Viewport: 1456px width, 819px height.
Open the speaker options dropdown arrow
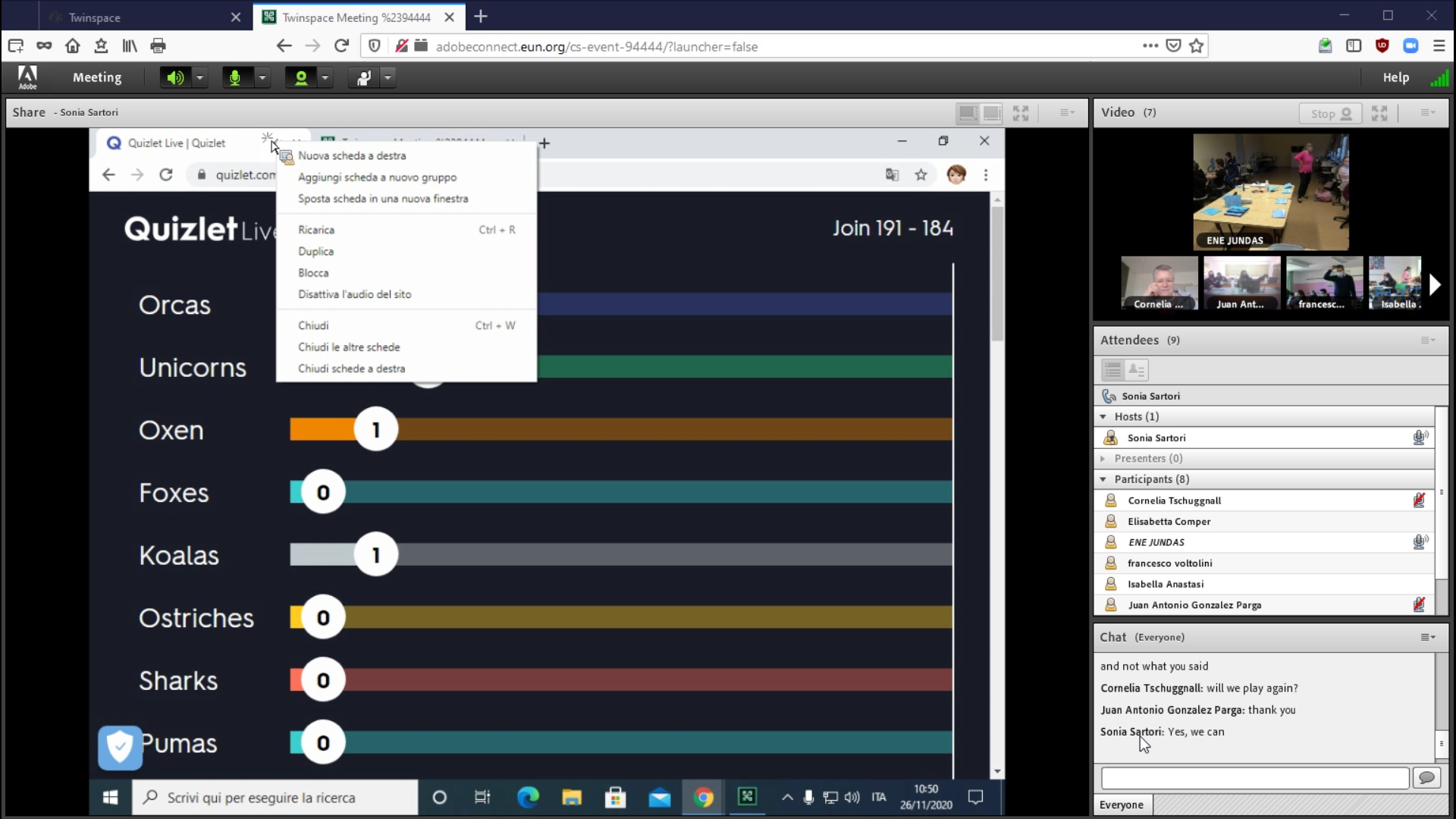[199, 77]
